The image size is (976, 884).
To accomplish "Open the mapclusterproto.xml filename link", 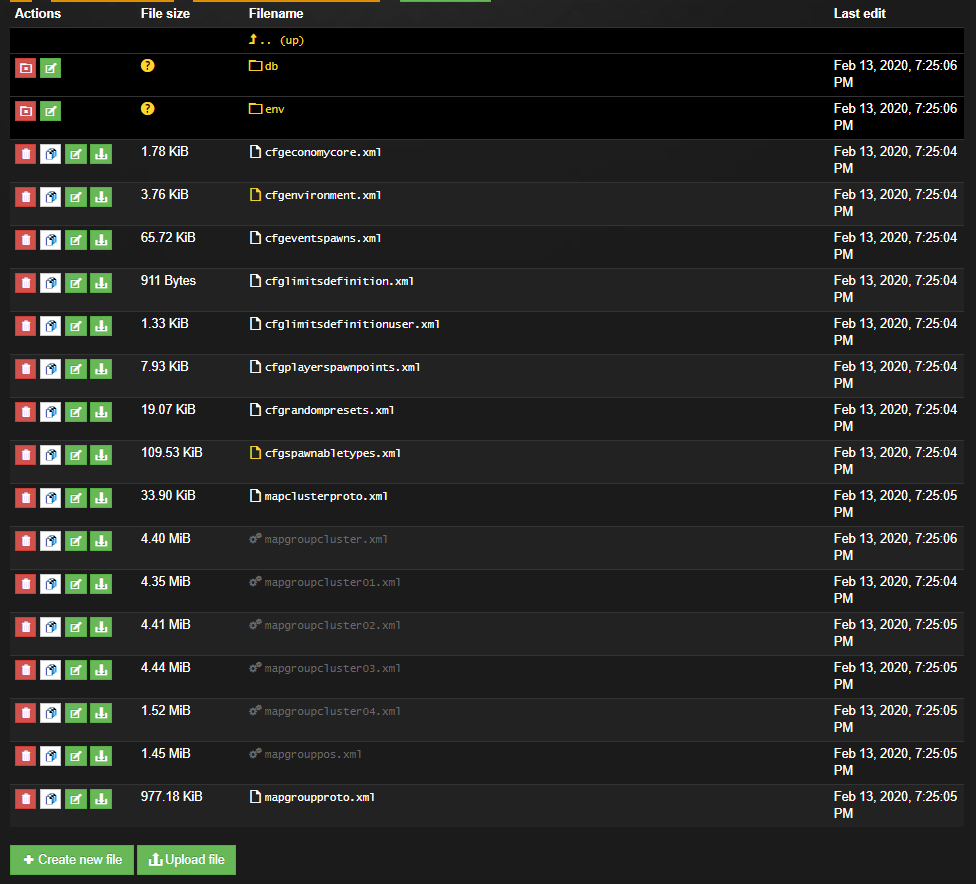I will [x=325, y=496].
